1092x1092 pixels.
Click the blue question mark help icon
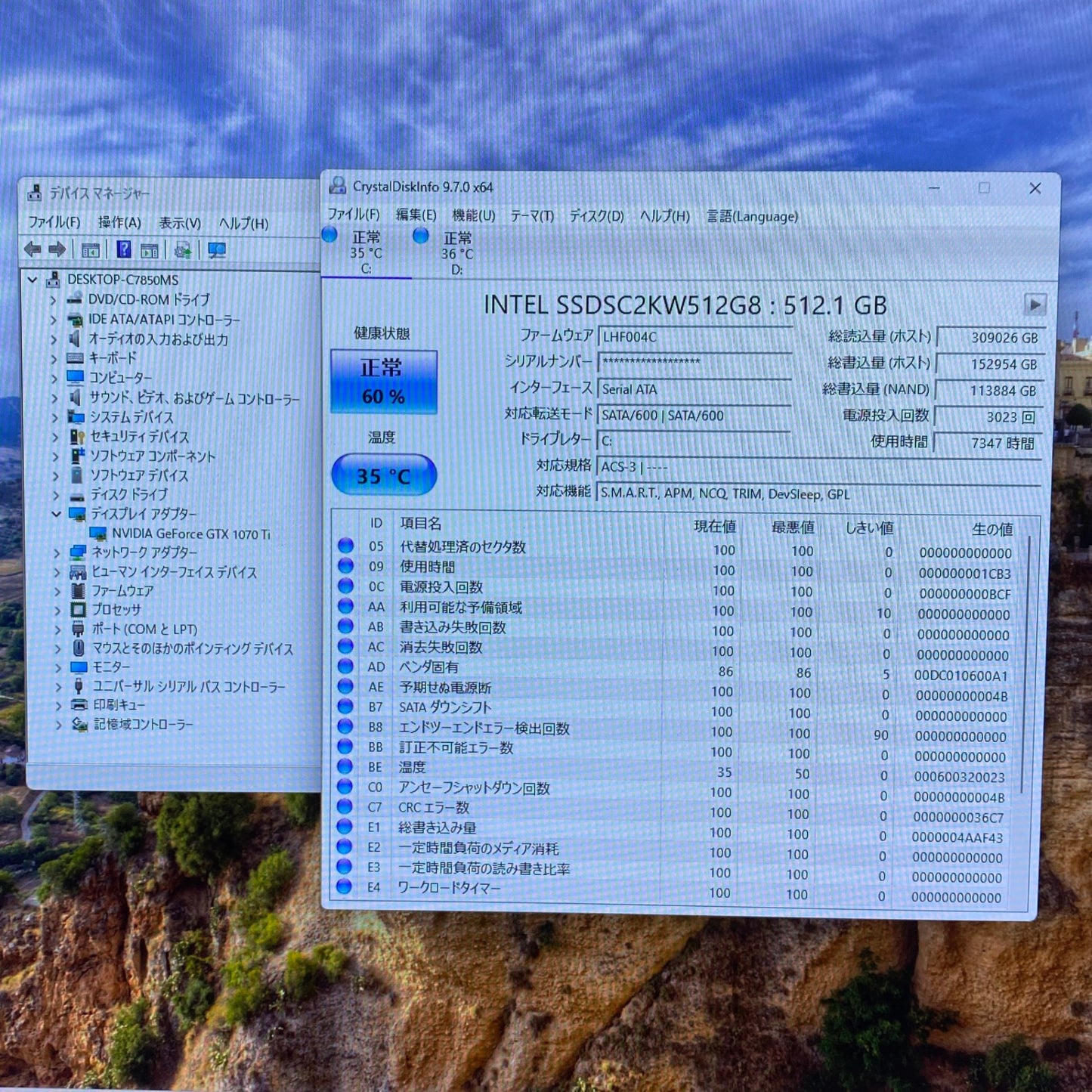[x=124, y=249]
